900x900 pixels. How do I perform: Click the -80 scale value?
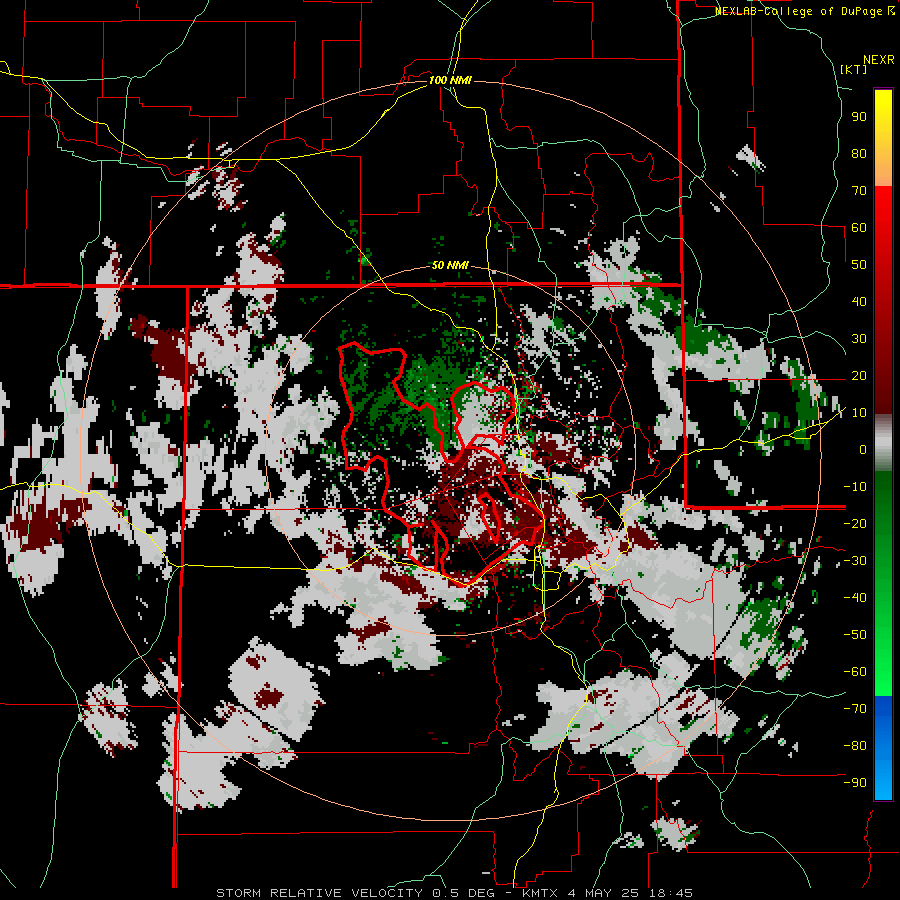tap(855, 746)
